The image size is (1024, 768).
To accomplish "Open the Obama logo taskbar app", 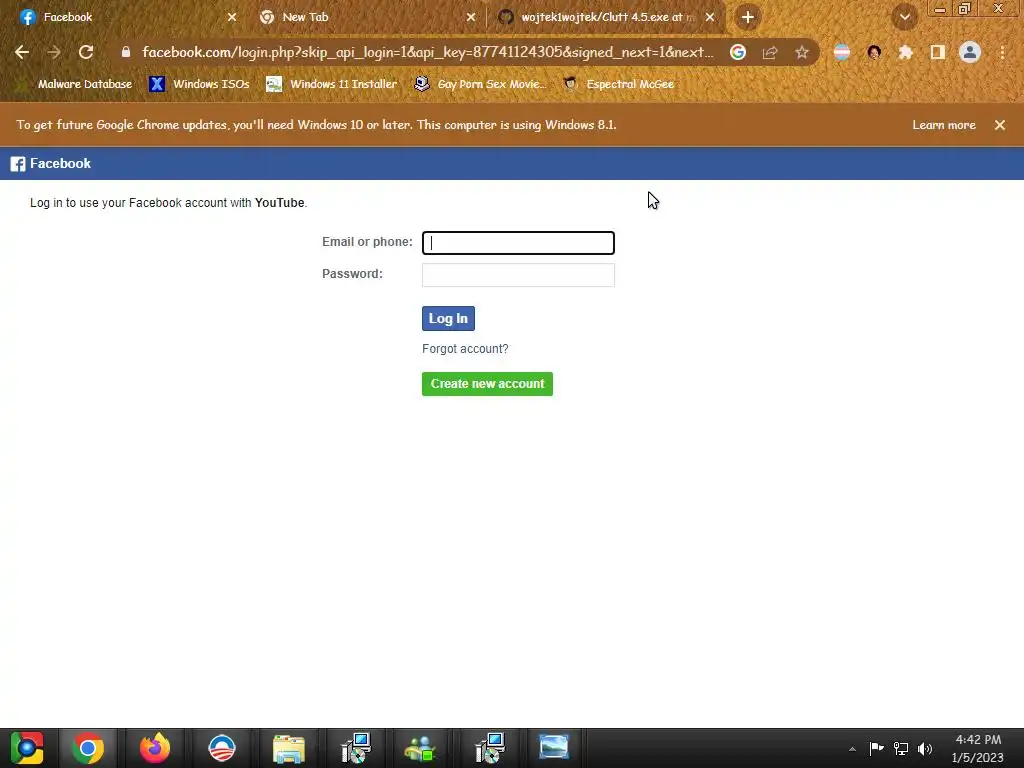I will coord(222,748).
